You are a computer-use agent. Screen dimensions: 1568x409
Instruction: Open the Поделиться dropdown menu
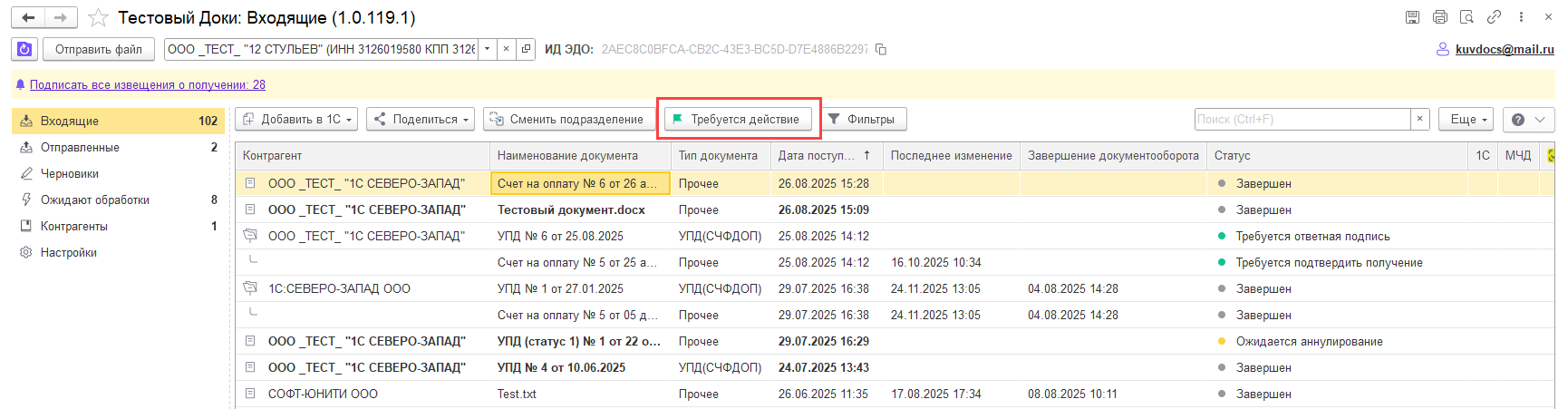(x=421, y=119)
